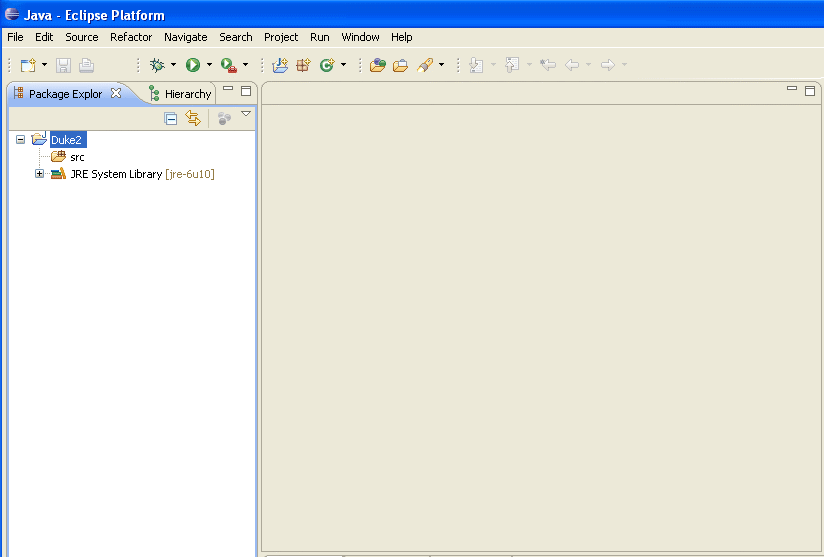Screen dimensions: 824x557
Task: Open the Refactor menu
Action: (x=131, y=37)
